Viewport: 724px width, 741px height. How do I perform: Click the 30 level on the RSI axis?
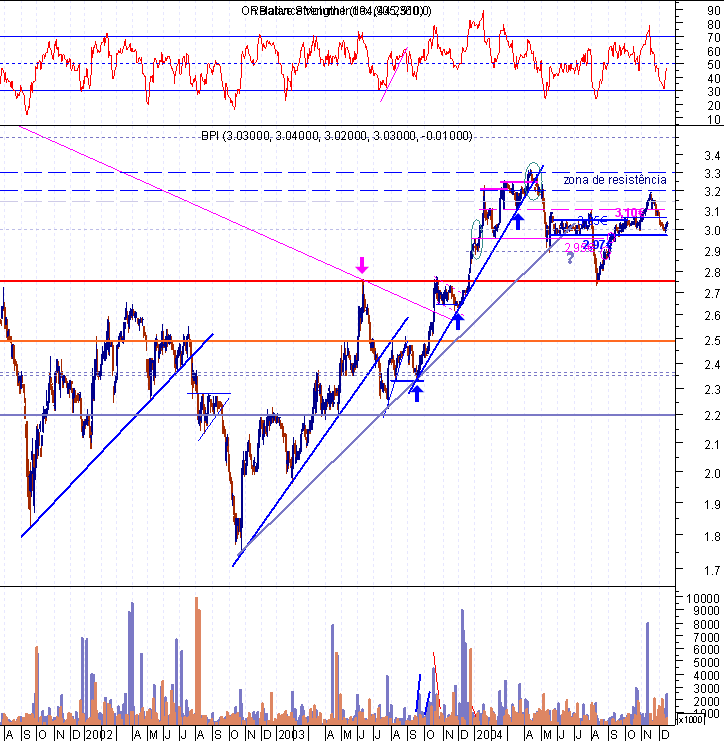click(x=714, y=92)
